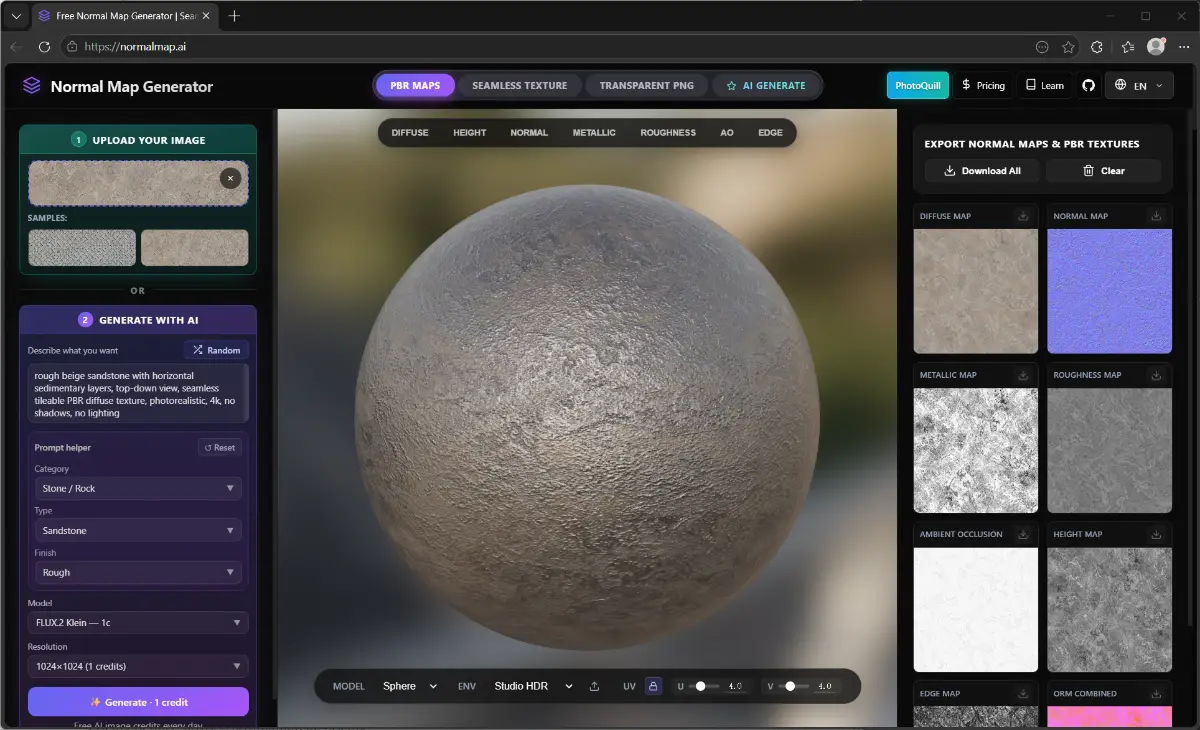
Task: Open the Model dropdown FLUX.2 Klein
Action: point(138,623)
